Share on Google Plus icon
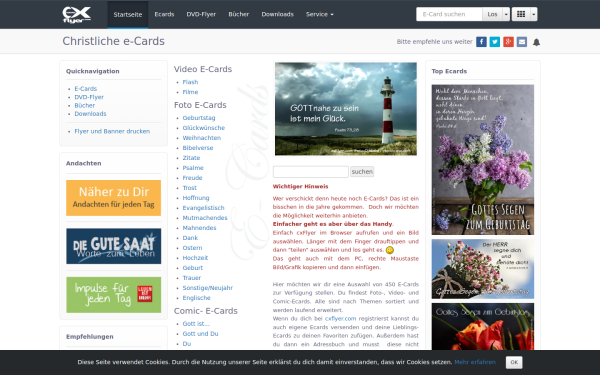 (x=508, y=42)
